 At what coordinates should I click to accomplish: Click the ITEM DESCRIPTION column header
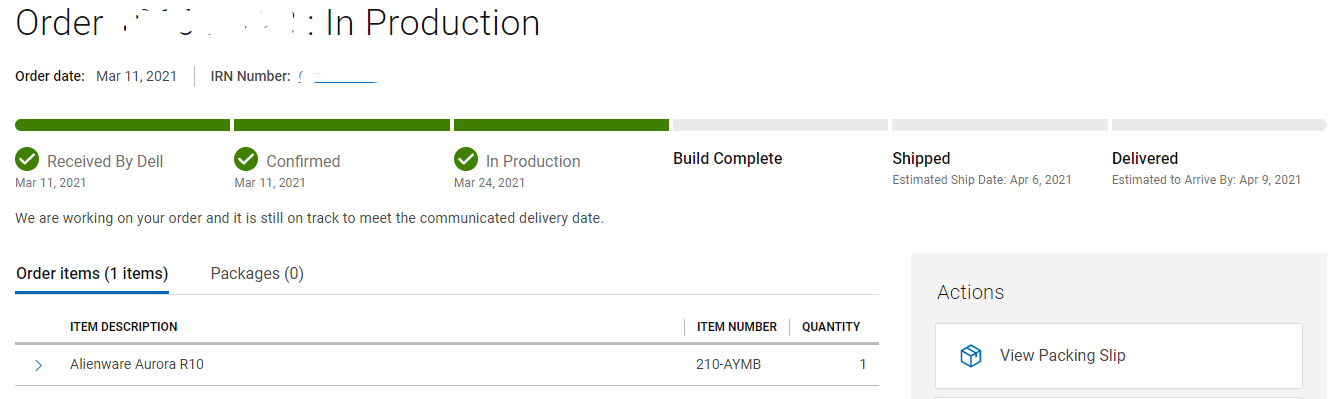(x=124, y=327)
